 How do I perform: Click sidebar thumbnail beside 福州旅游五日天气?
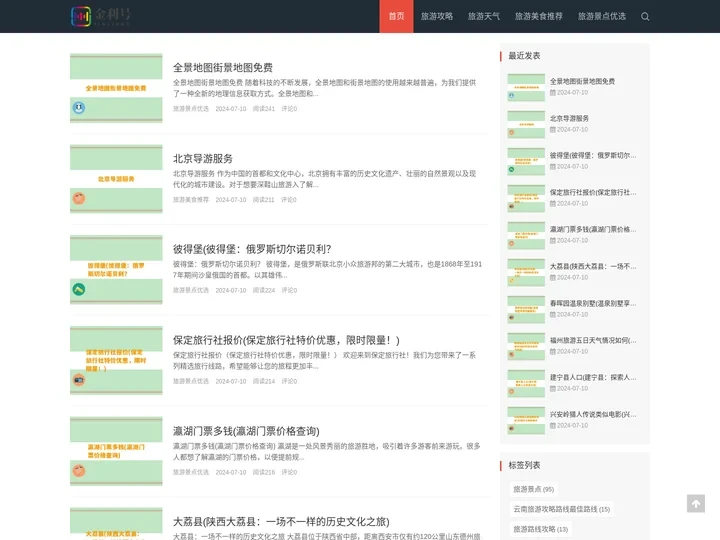[526, 347]
